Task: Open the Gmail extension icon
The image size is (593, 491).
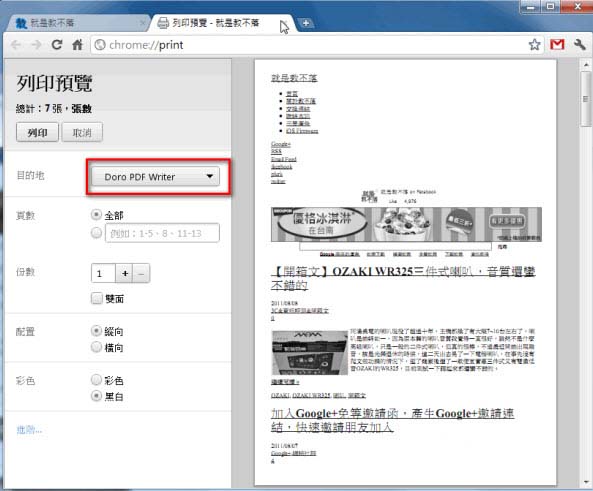Action: click(x=557, y=45)
